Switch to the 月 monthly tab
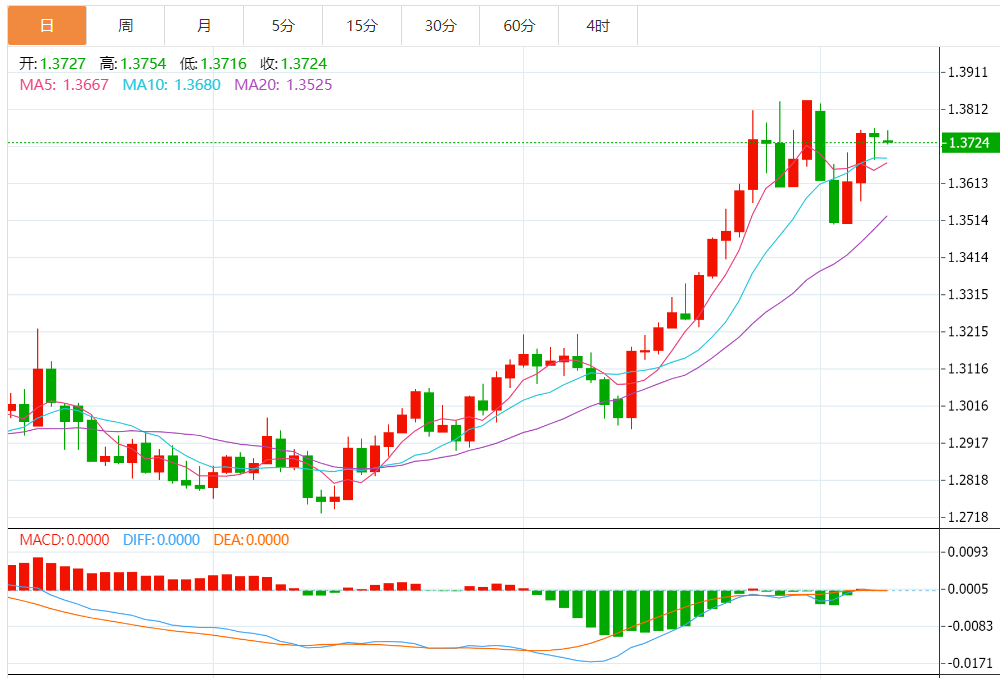The width and height of the screenshot is (1000, 678). pos(204,26)
